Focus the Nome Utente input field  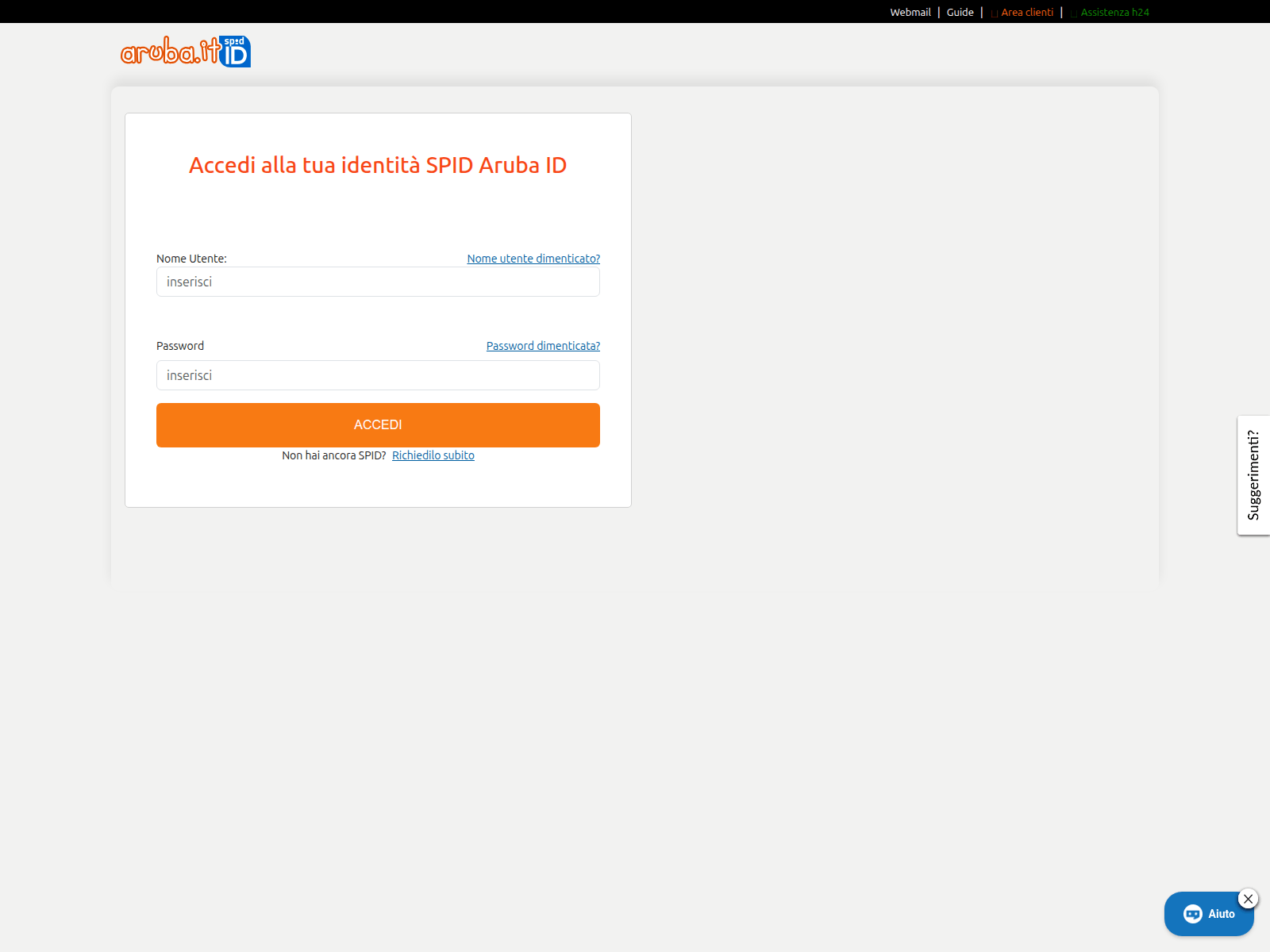tap(378, 282)
